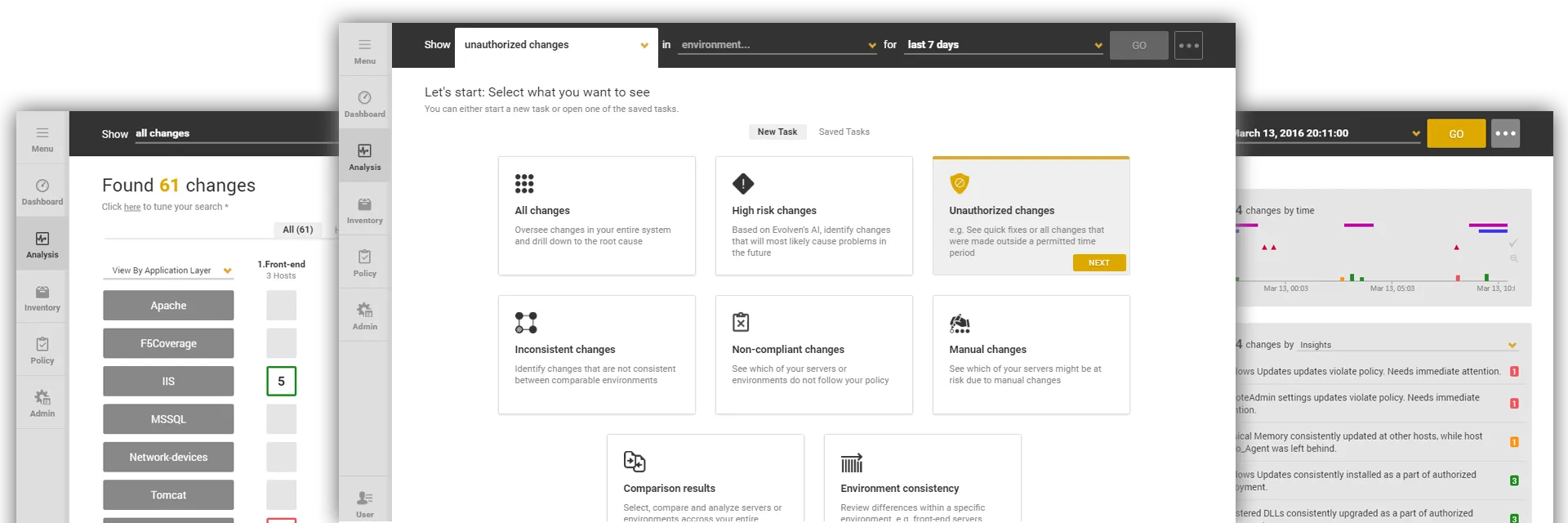1568x523 pixels.
Task: Click the yellow NEXT button
Action: [1098, 262]
